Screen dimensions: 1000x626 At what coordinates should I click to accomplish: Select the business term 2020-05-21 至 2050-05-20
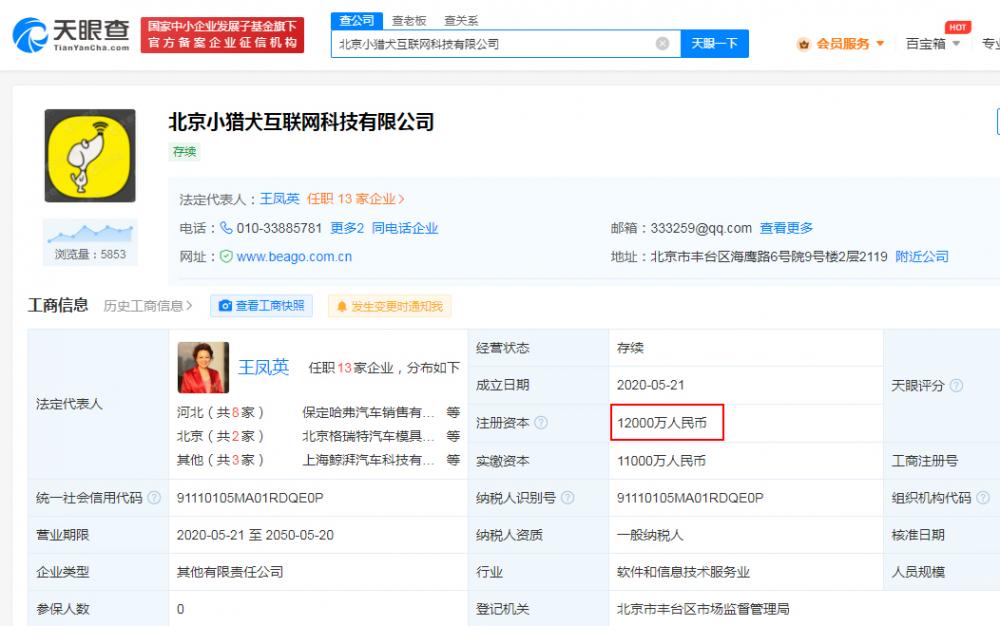[x=255, y=535]
